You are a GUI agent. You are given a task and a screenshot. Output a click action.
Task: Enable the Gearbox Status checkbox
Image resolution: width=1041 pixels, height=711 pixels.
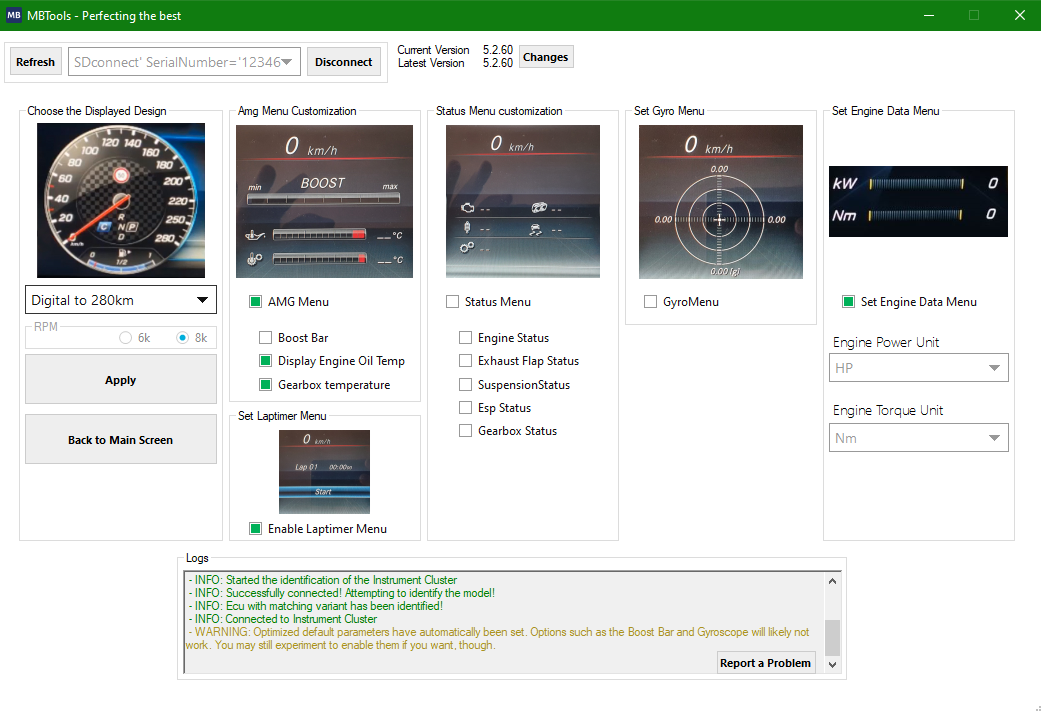(x=466, y=431)
